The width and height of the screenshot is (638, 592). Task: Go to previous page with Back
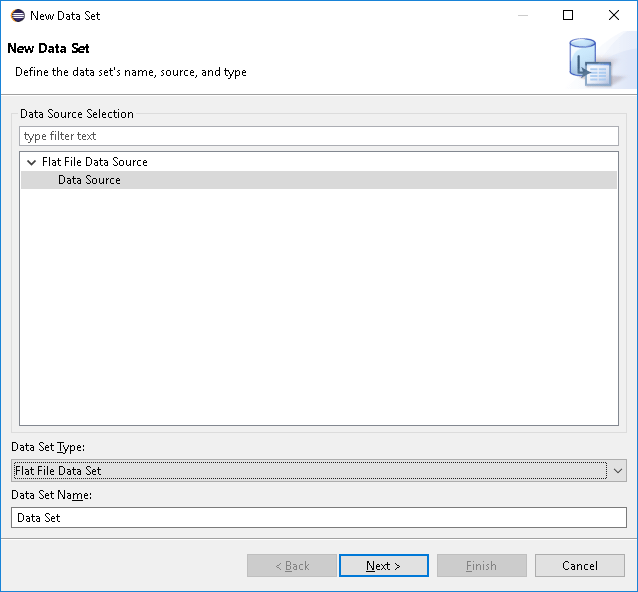(292, 566)
